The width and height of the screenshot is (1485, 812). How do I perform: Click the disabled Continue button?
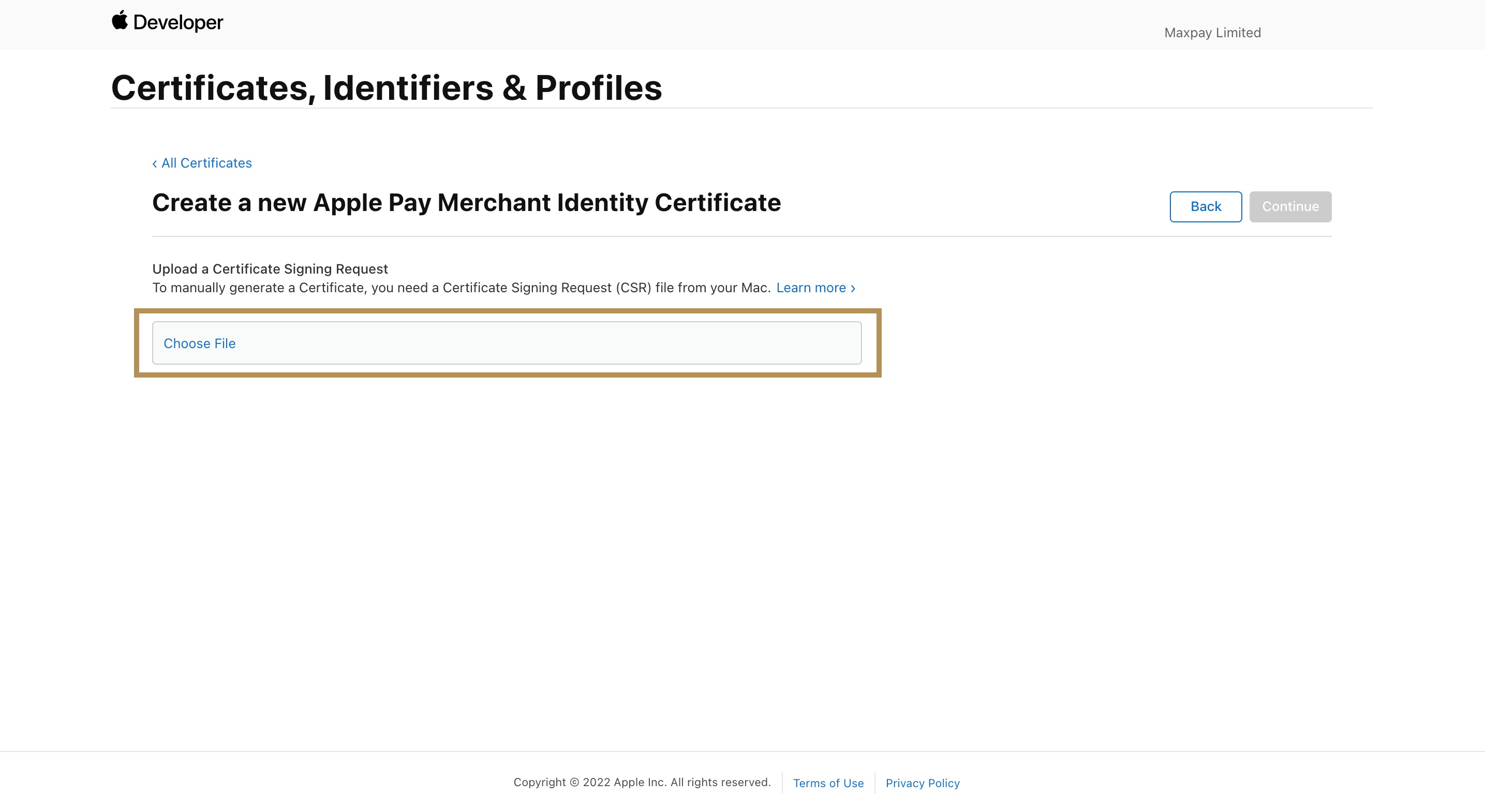click(x=1290, y=206)
